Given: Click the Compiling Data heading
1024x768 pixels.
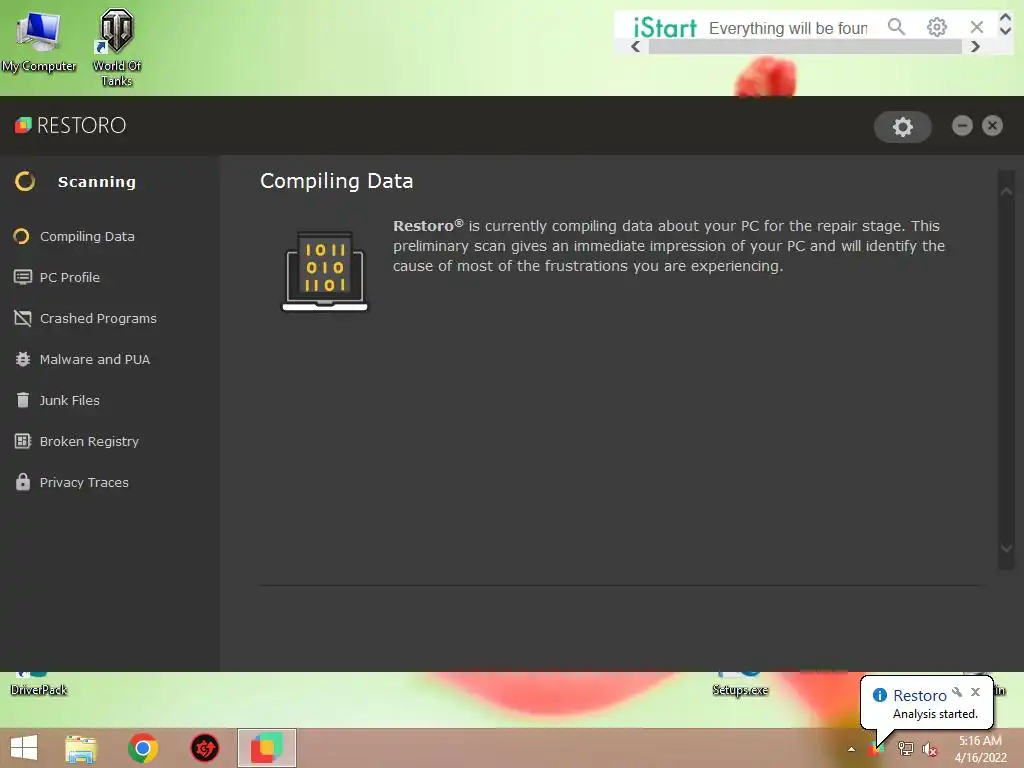Looking at the screenshot, I should pos(336,181).
